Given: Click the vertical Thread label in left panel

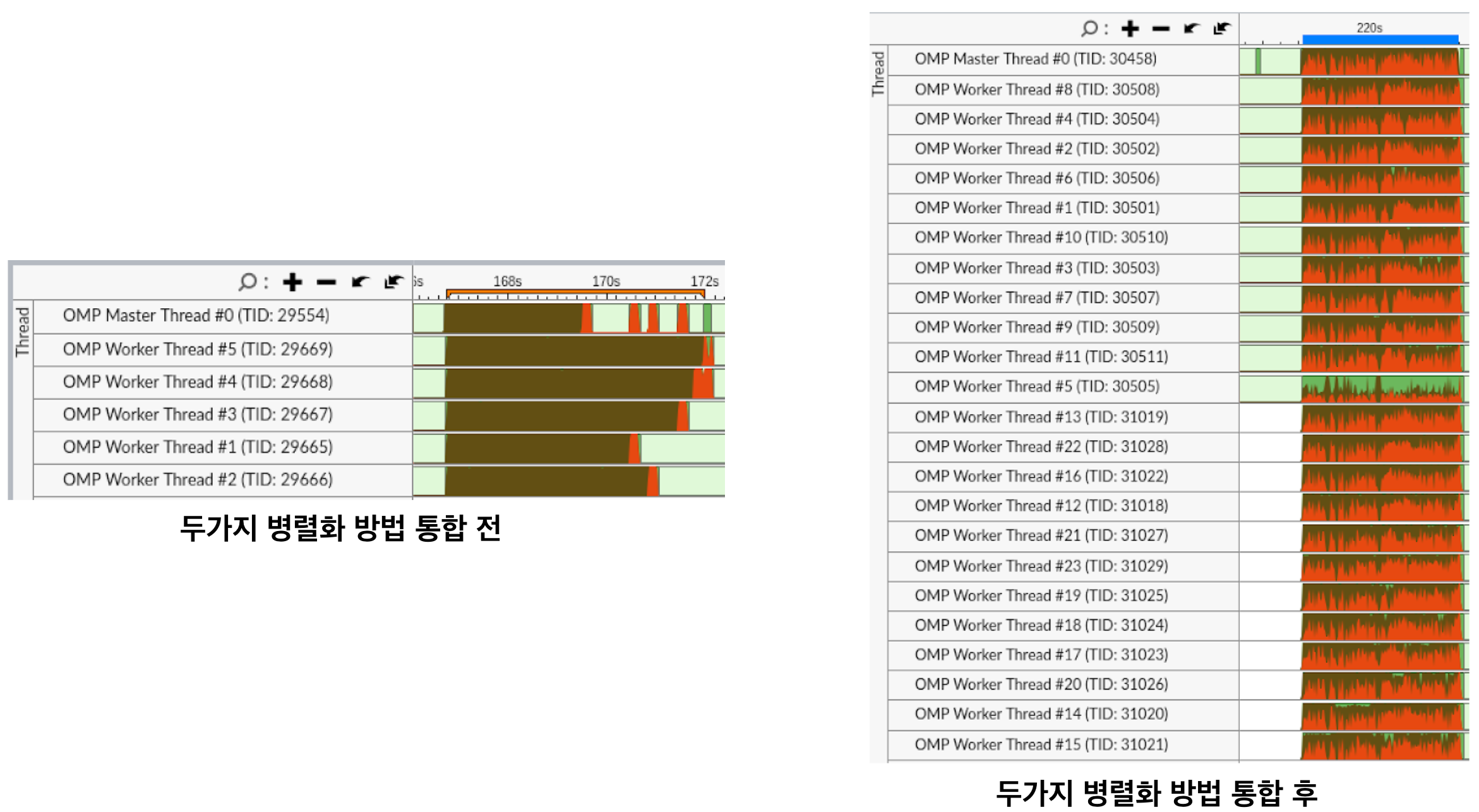Looking at the screenshot, I should [x=23, y=333].
